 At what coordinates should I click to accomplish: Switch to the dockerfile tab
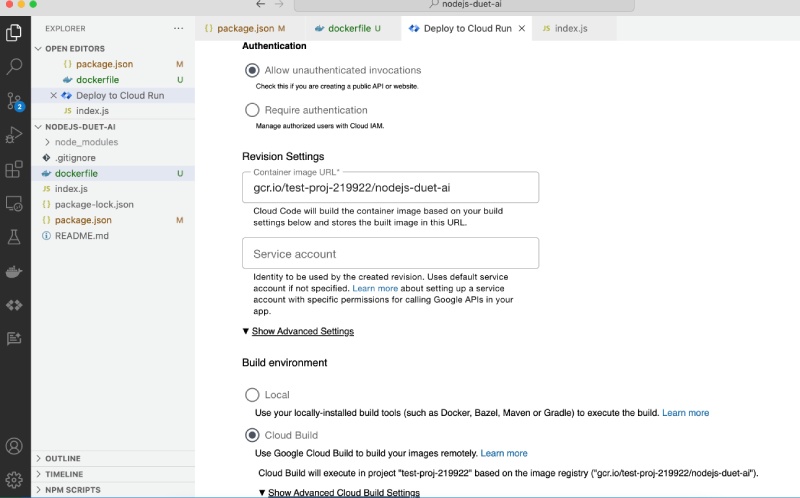(348, 29)
